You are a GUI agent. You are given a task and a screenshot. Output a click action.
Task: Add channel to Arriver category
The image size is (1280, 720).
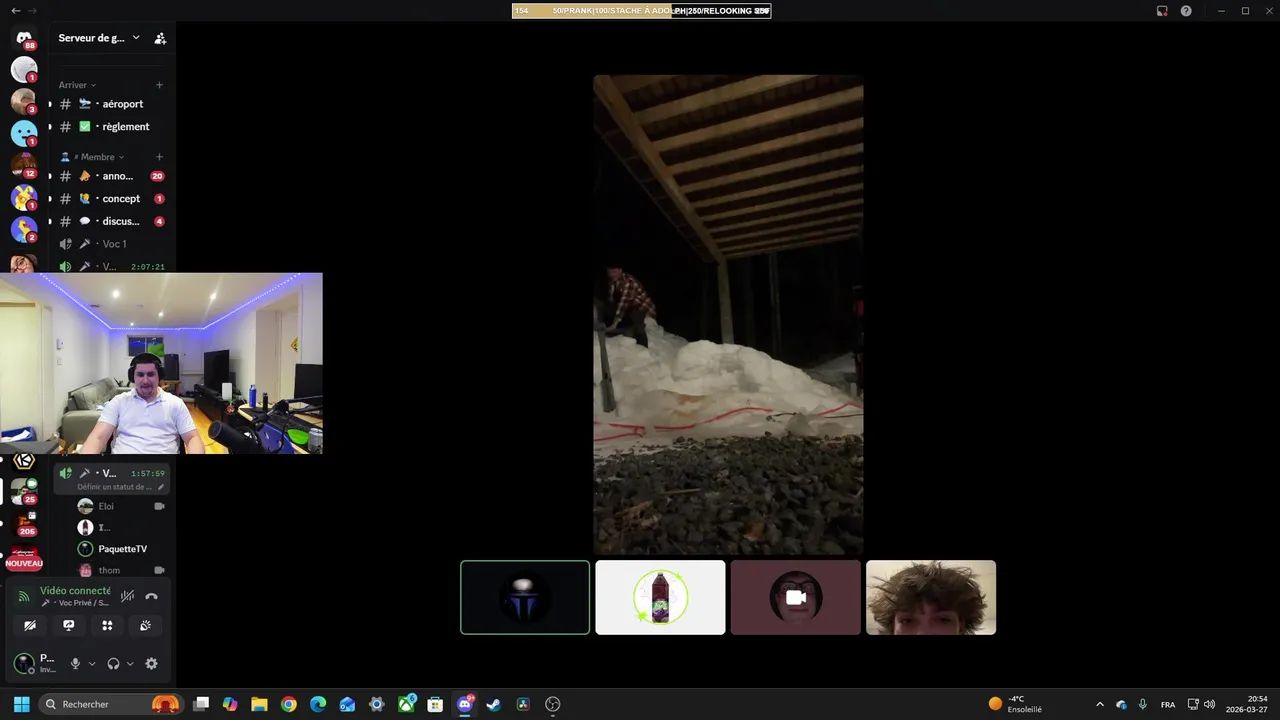(159, 85)
